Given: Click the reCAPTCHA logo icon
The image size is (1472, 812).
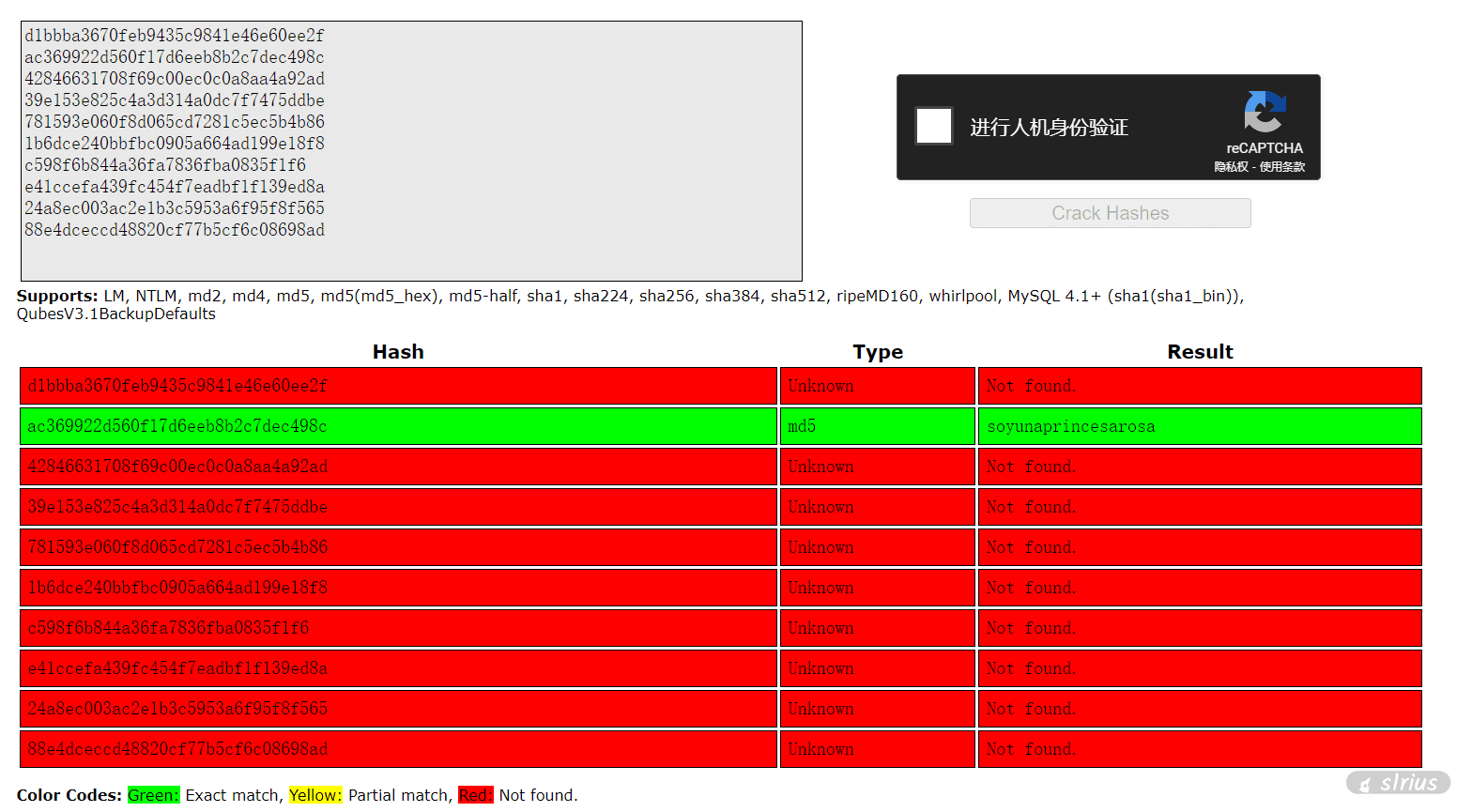Looking at the screenshot, I should coord(1265,113).
